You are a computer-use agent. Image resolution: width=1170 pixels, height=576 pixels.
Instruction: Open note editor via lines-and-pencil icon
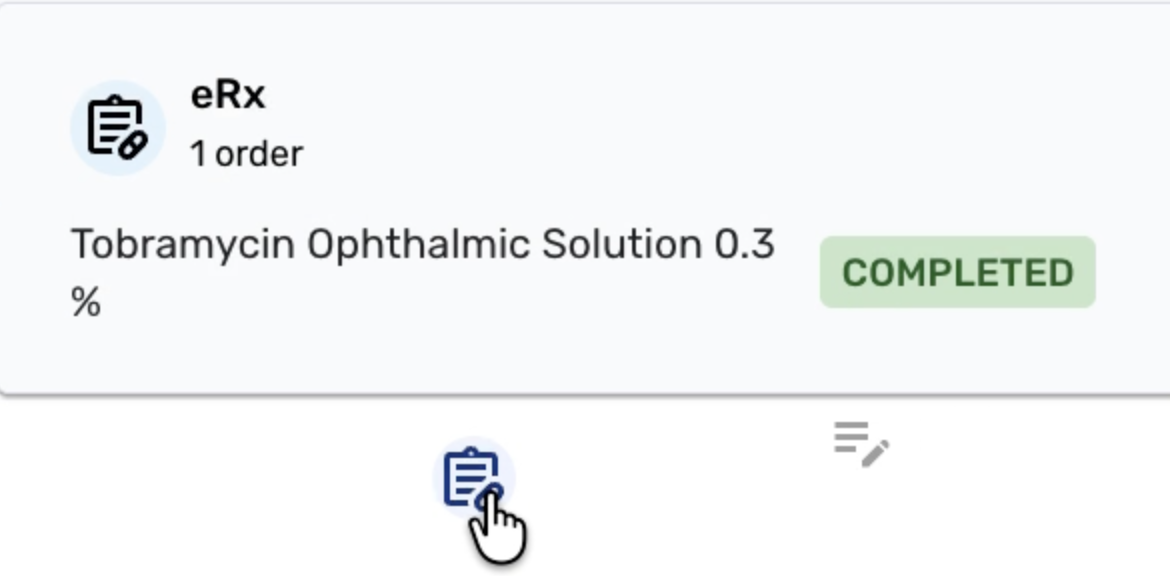point(861,443)
